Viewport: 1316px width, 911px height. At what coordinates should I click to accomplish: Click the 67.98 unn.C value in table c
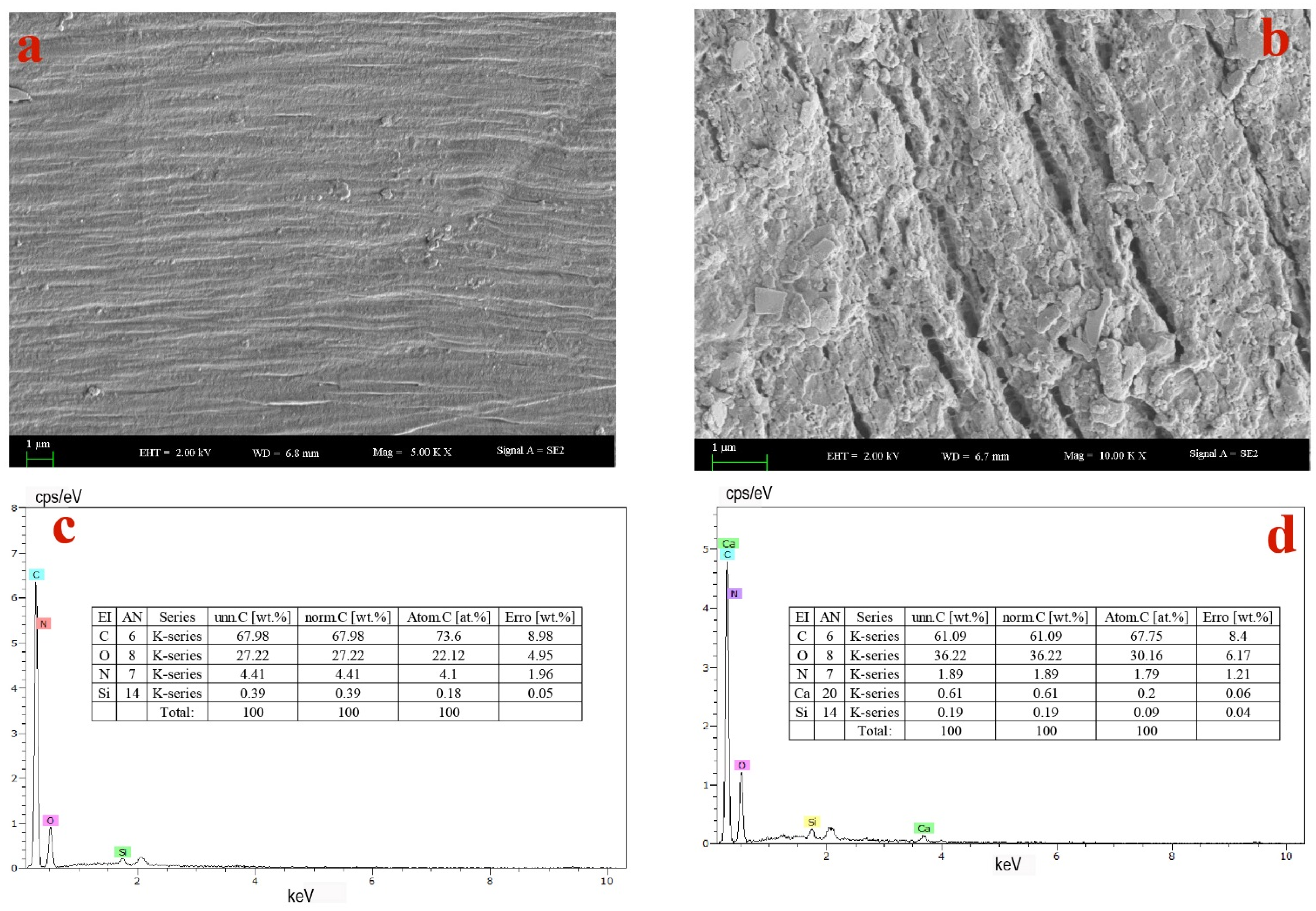point(252,636)
